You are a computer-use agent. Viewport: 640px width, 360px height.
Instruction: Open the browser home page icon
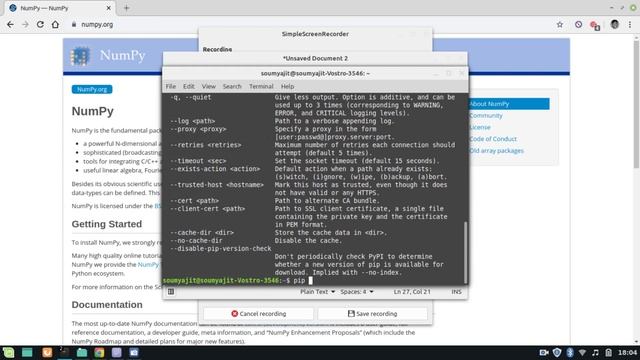coord(55,24)
